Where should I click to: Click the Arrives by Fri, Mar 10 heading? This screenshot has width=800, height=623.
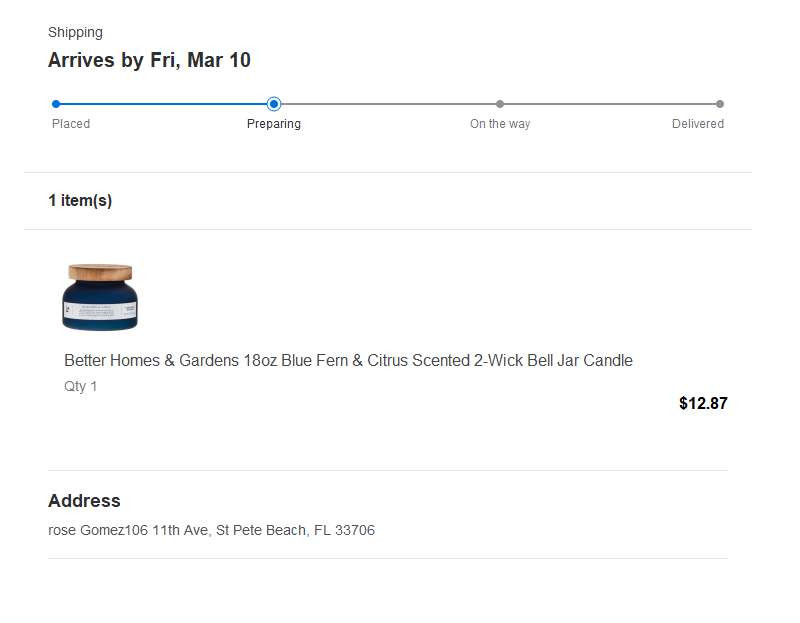click(149, 60)
